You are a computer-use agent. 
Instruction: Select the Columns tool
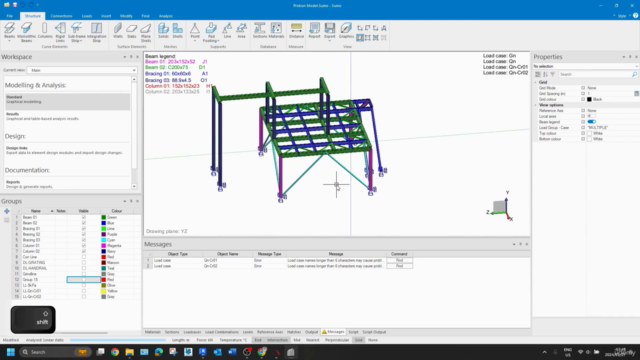[45, 30]
